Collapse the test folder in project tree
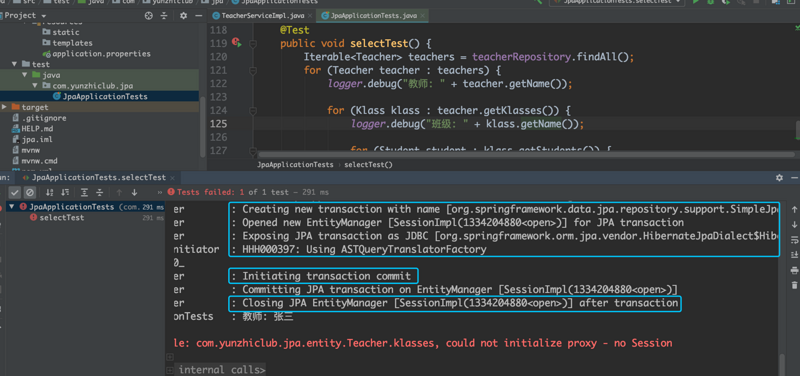800x376 pixels. click(14, 64)
